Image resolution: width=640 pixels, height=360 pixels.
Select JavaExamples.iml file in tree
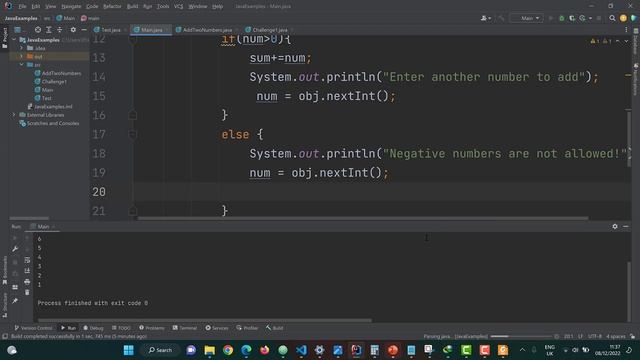tap(50, 107)
